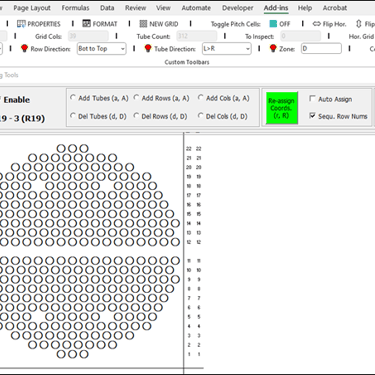Click the red Row Direction marker icon

(24, 49)
